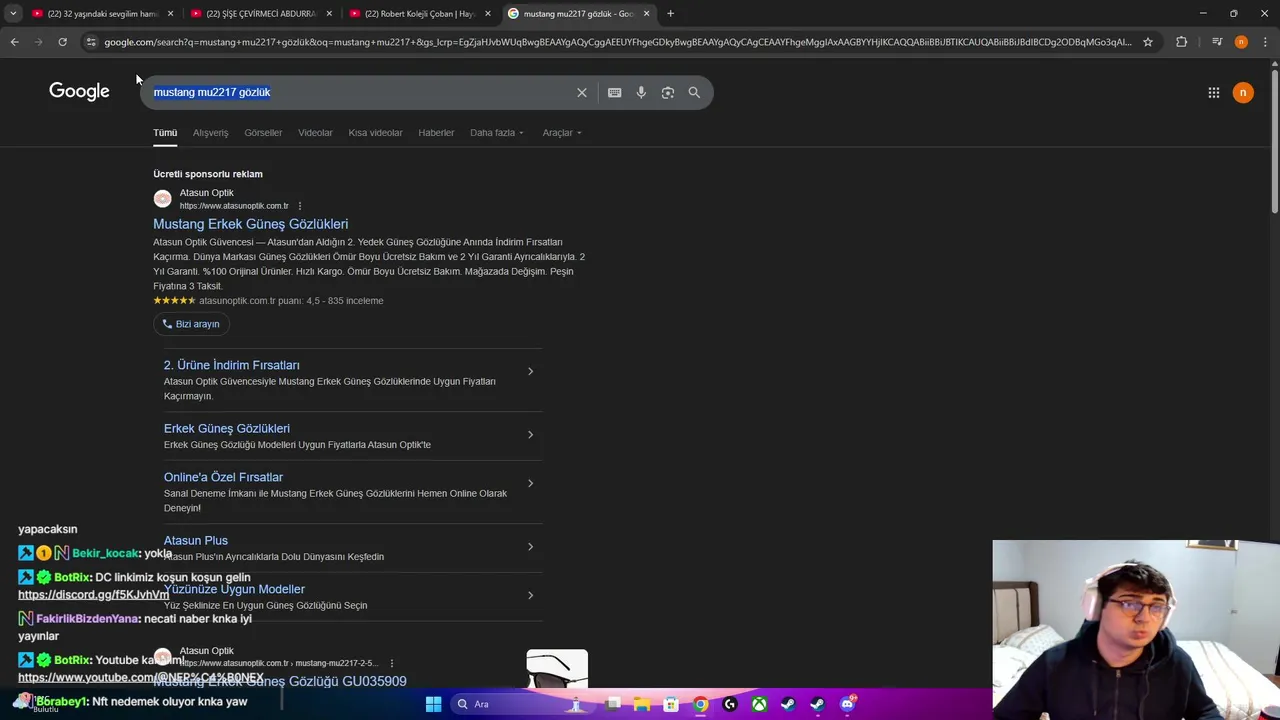The height and width of the screenshot is (720, 1280).
Task: Switch to the Haberler tab
Action: point(436,133)
